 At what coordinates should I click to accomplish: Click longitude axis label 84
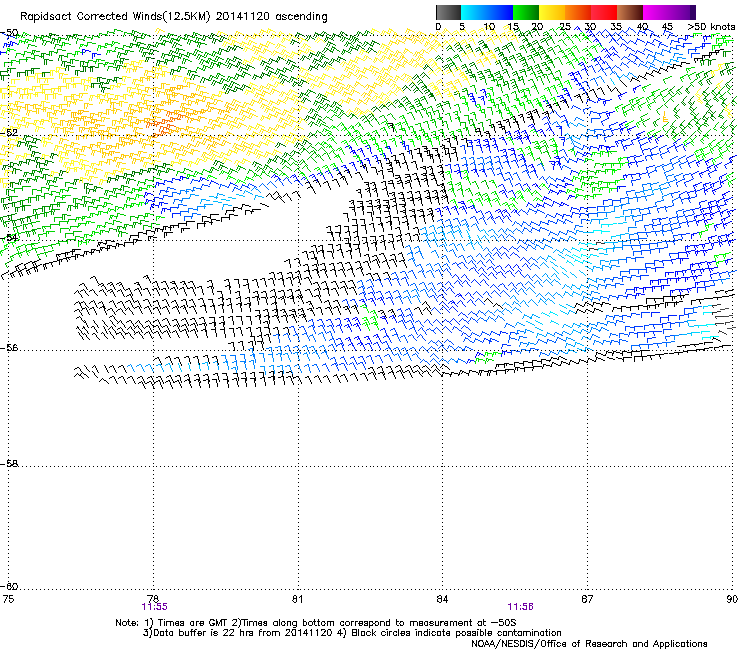click(442, 599)
